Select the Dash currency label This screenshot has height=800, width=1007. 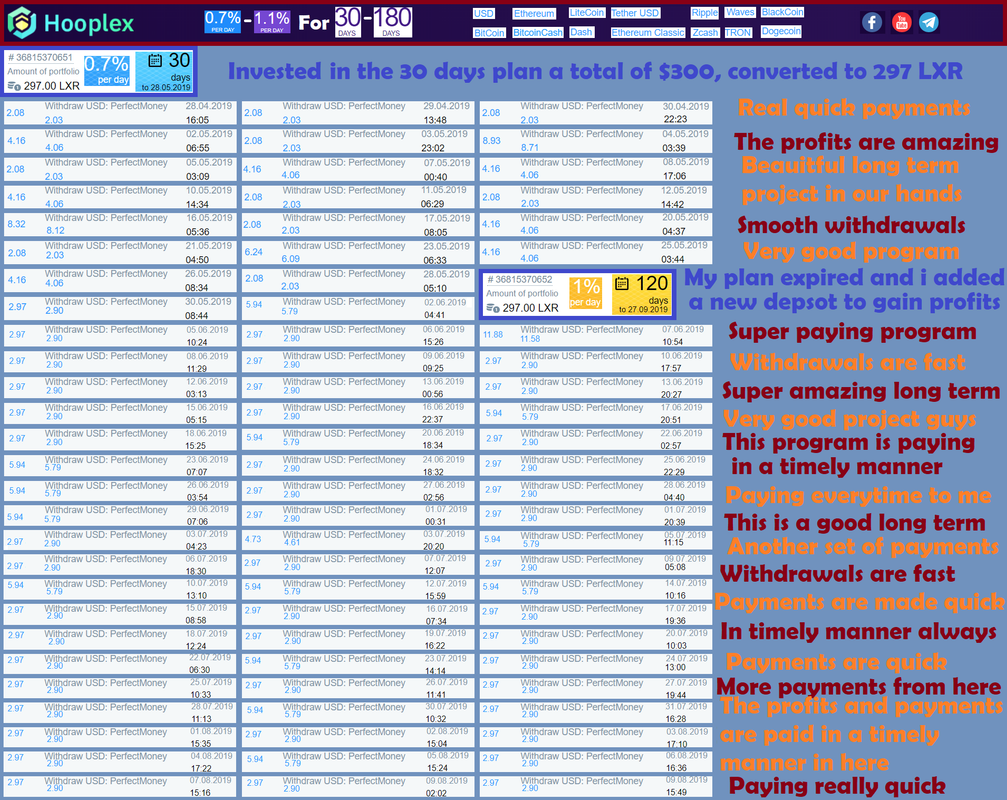pyautogui.click(x=581, y=32)
